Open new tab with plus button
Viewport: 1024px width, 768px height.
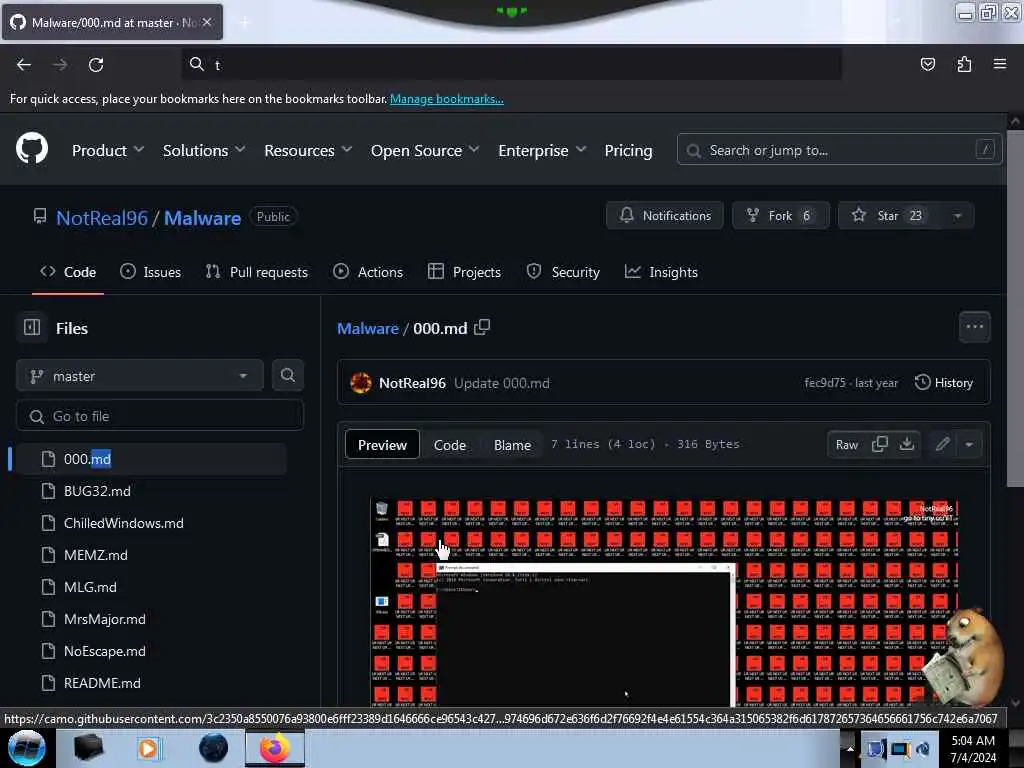tap(245, 22)
